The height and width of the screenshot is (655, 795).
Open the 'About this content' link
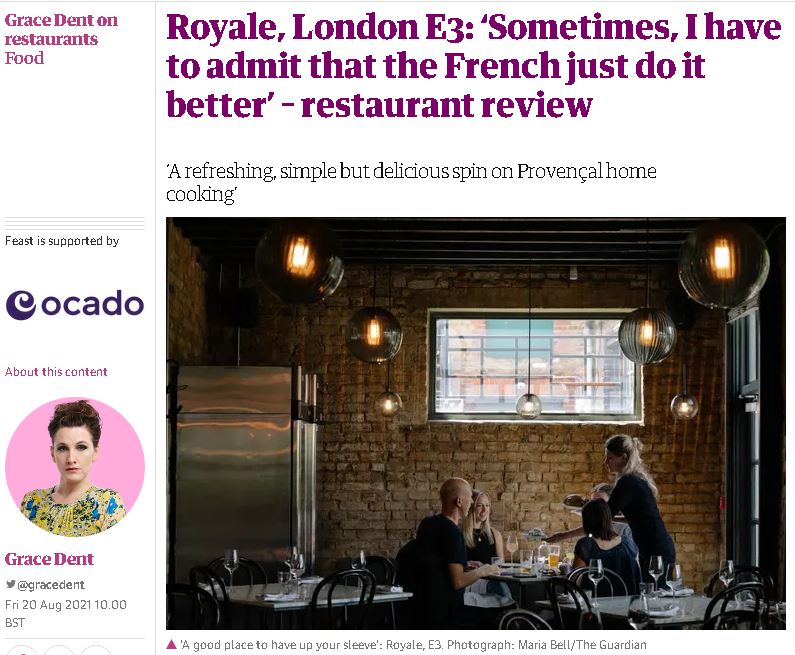(56, 372)
